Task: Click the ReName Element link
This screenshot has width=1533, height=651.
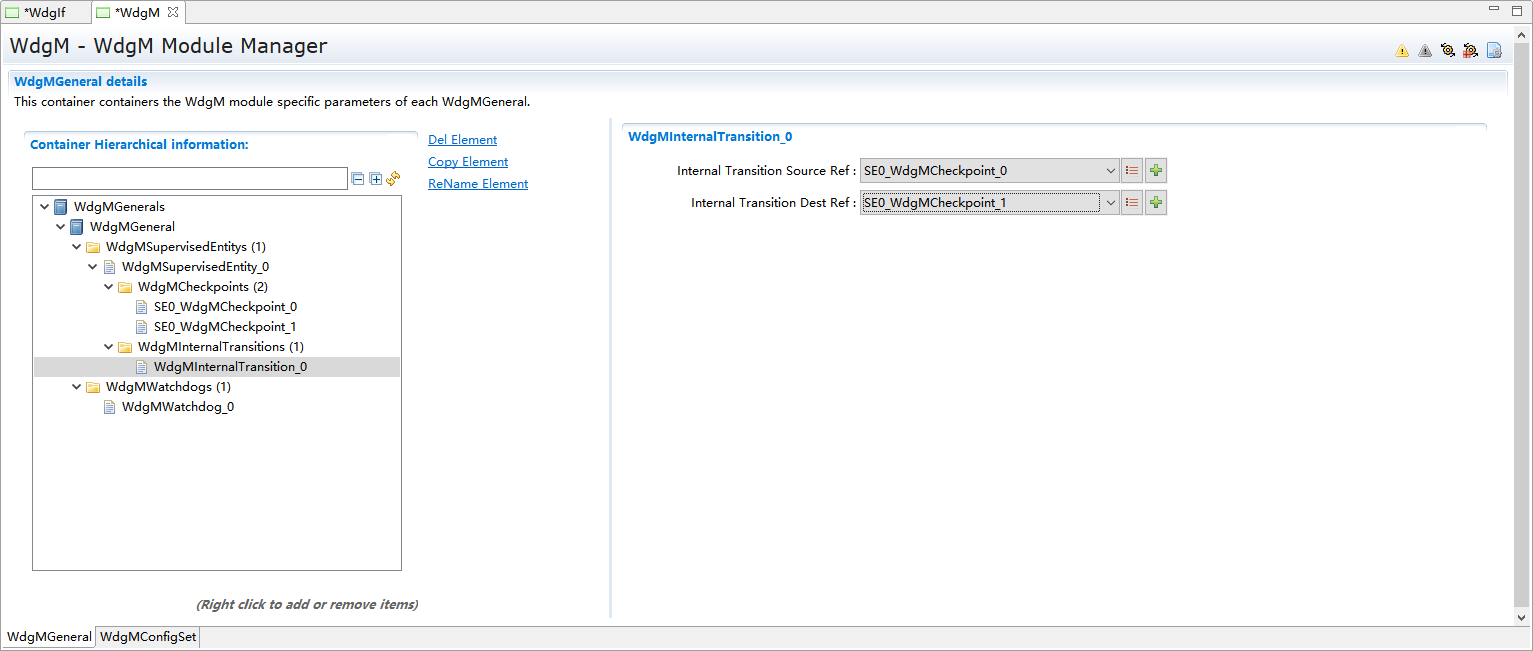Action: point(478,184)
